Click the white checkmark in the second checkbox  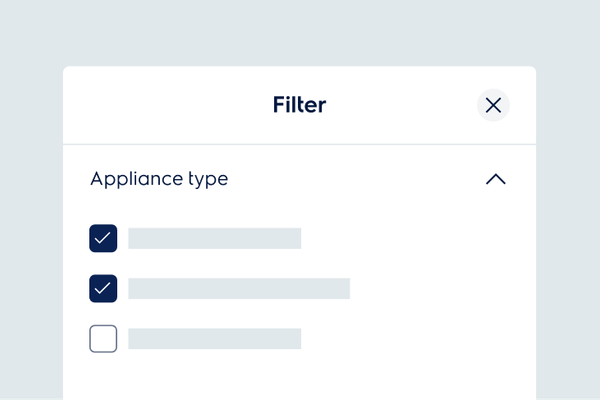103,289
